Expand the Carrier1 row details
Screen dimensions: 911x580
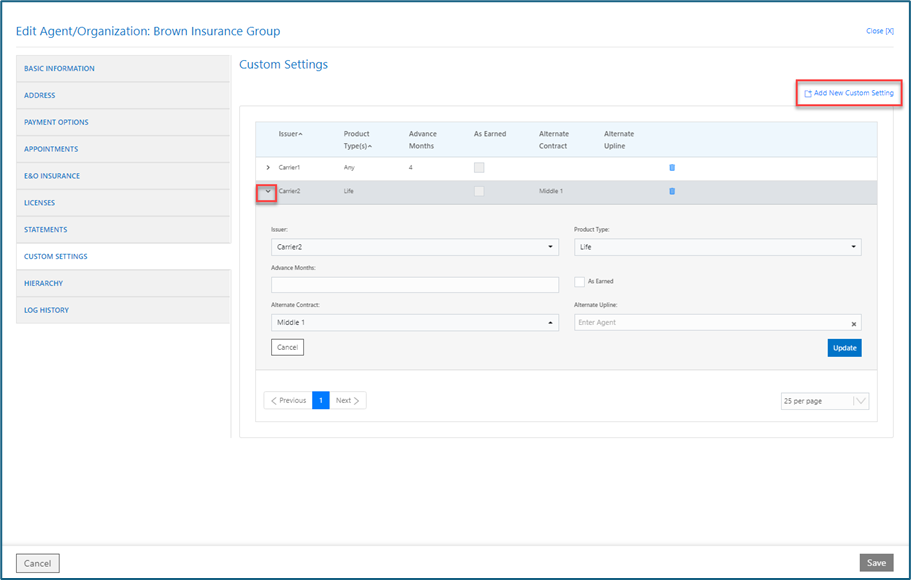(268, 167)
